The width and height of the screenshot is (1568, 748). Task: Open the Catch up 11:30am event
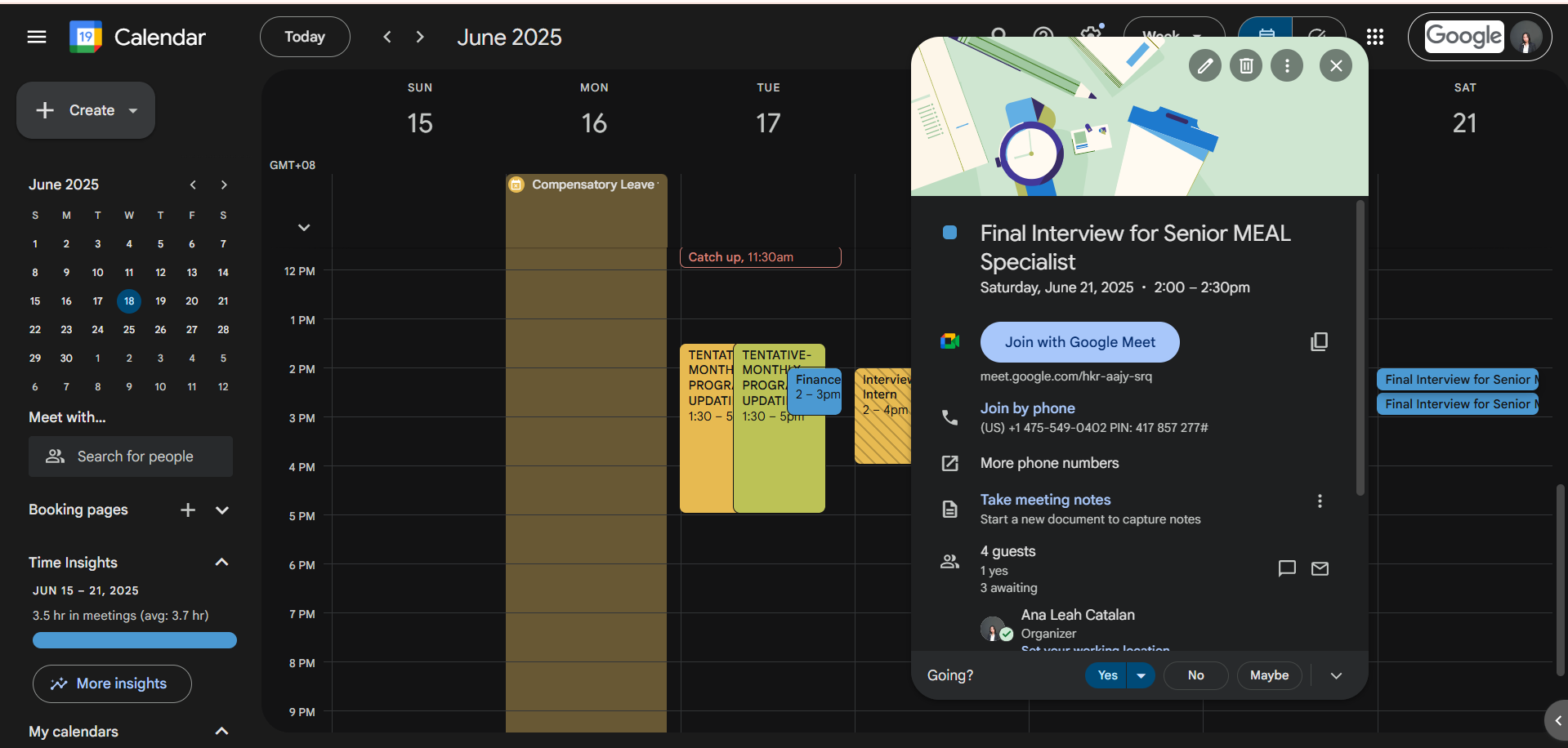(760, 257)
